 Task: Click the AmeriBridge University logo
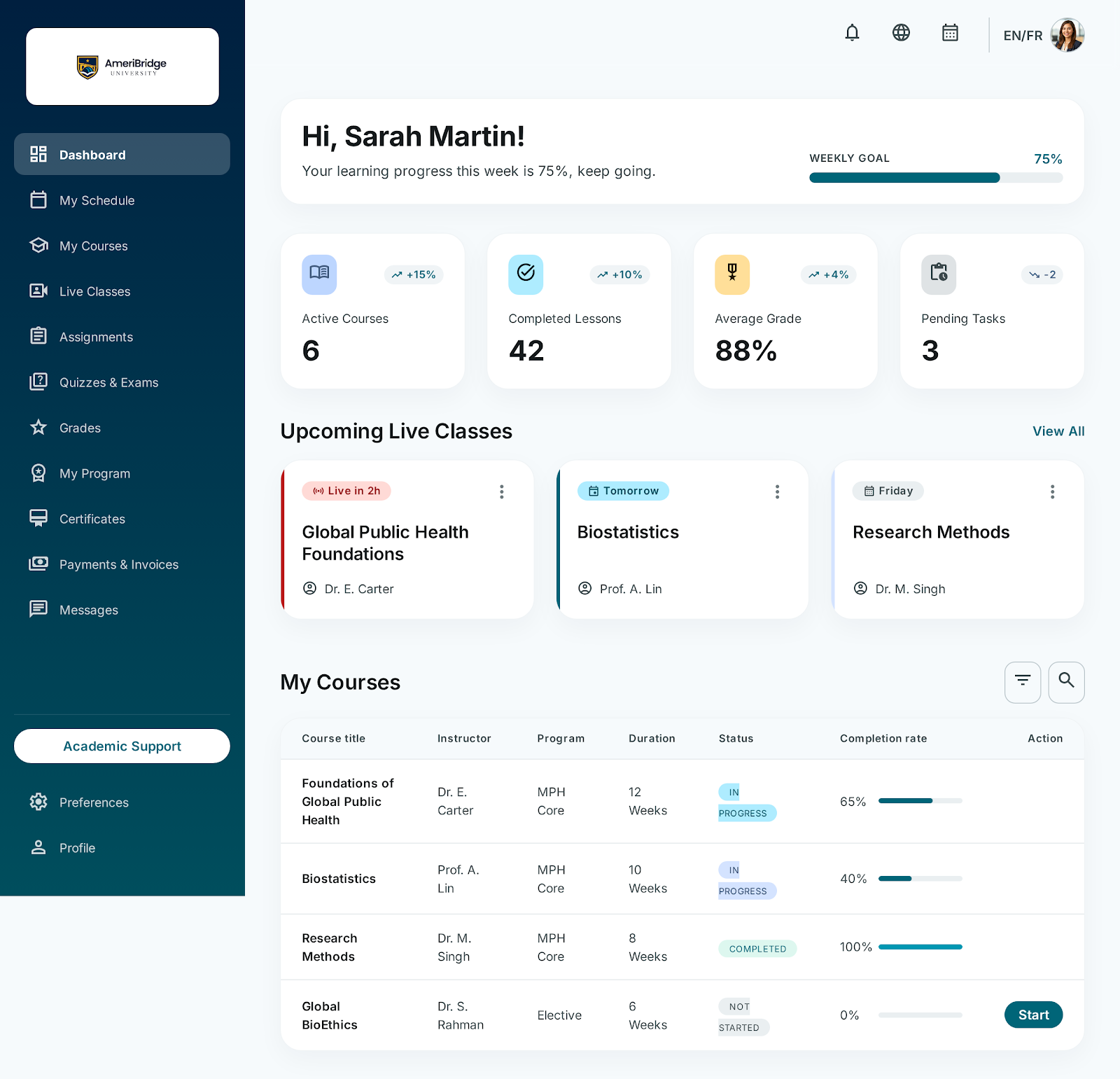122,67
